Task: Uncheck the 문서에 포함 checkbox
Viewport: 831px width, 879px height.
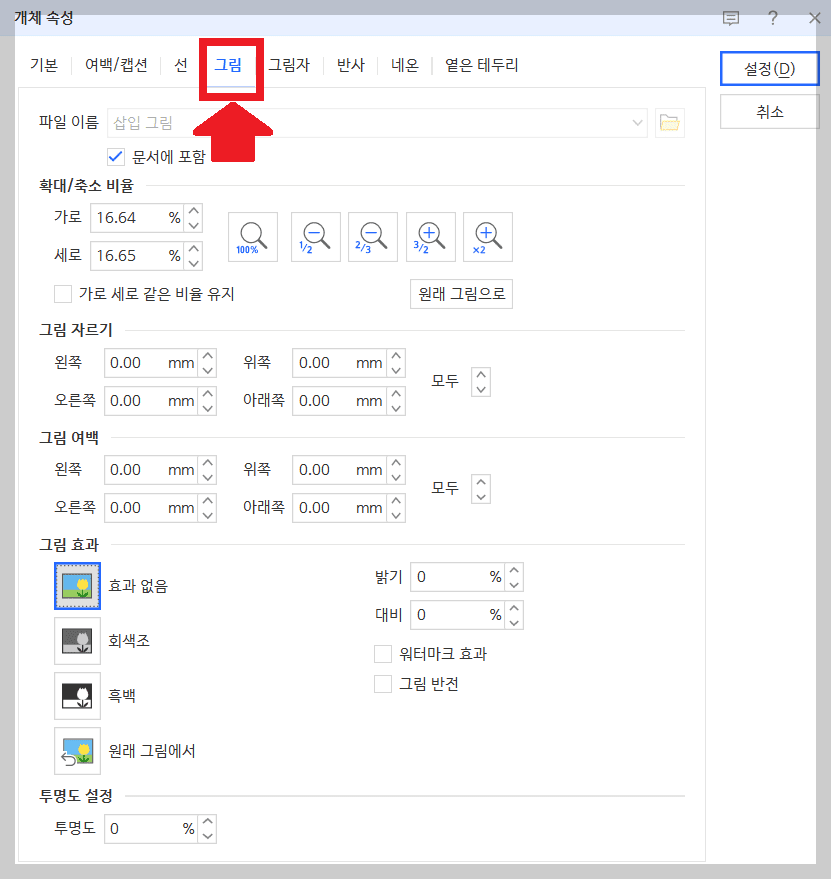Action: coord(116,156)
